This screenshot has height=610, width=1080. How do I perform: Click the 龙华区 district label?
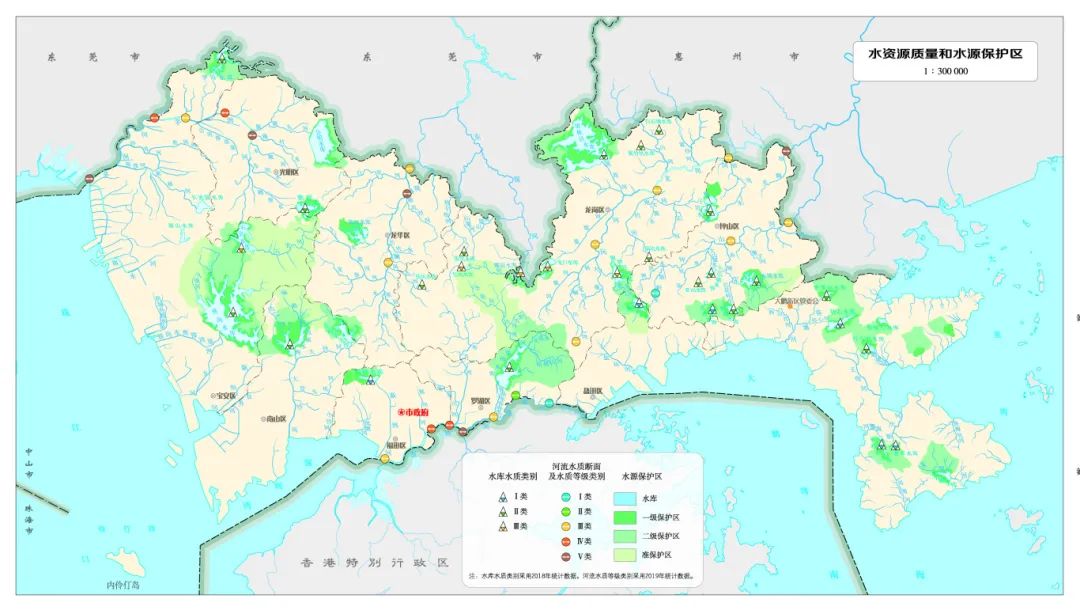(x=400, y=235)
